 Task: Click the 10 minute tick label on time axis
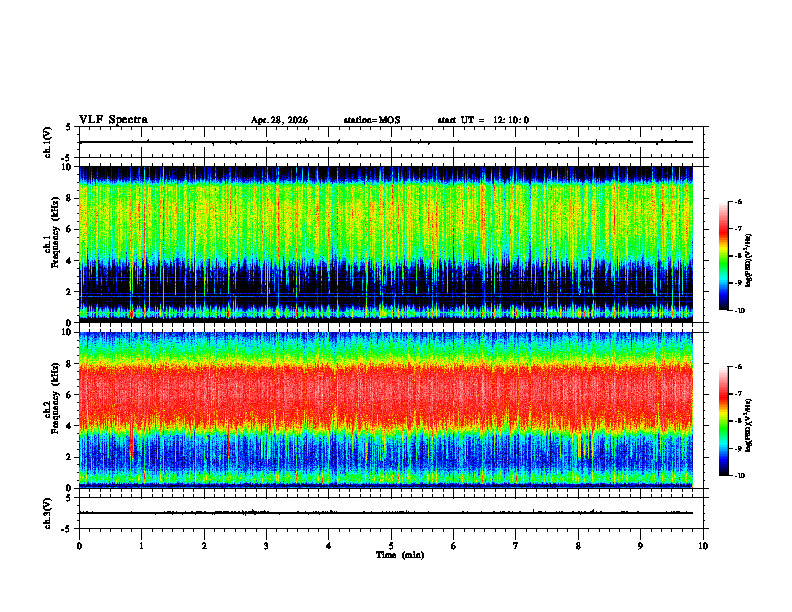(x=703, y=546)
